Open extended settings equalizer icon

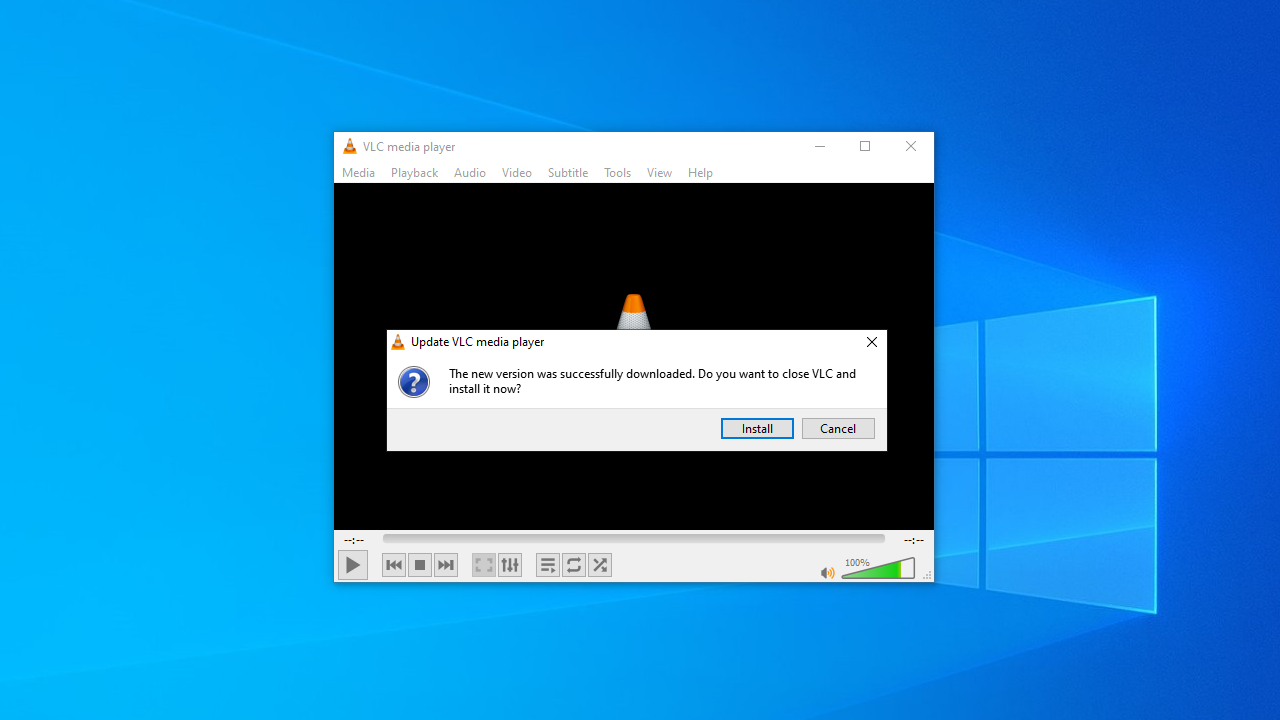[x=510, y=565]
